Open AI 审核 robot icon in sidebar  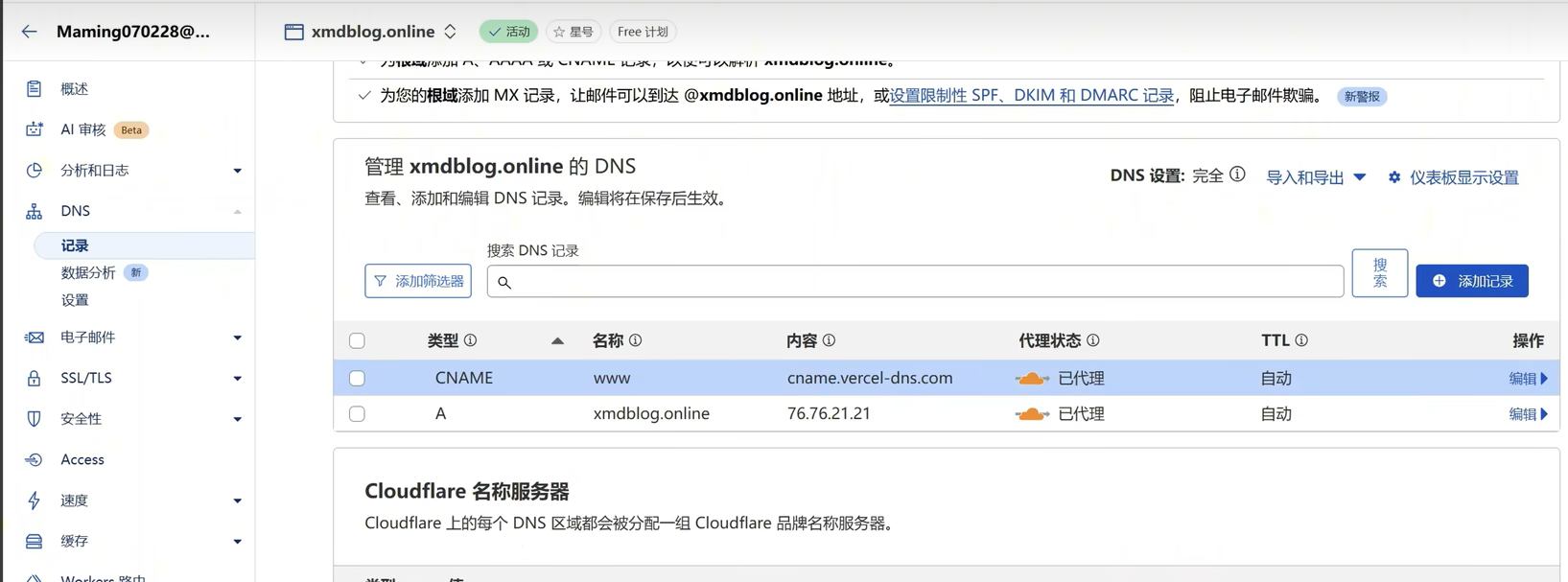coord(35,129)
